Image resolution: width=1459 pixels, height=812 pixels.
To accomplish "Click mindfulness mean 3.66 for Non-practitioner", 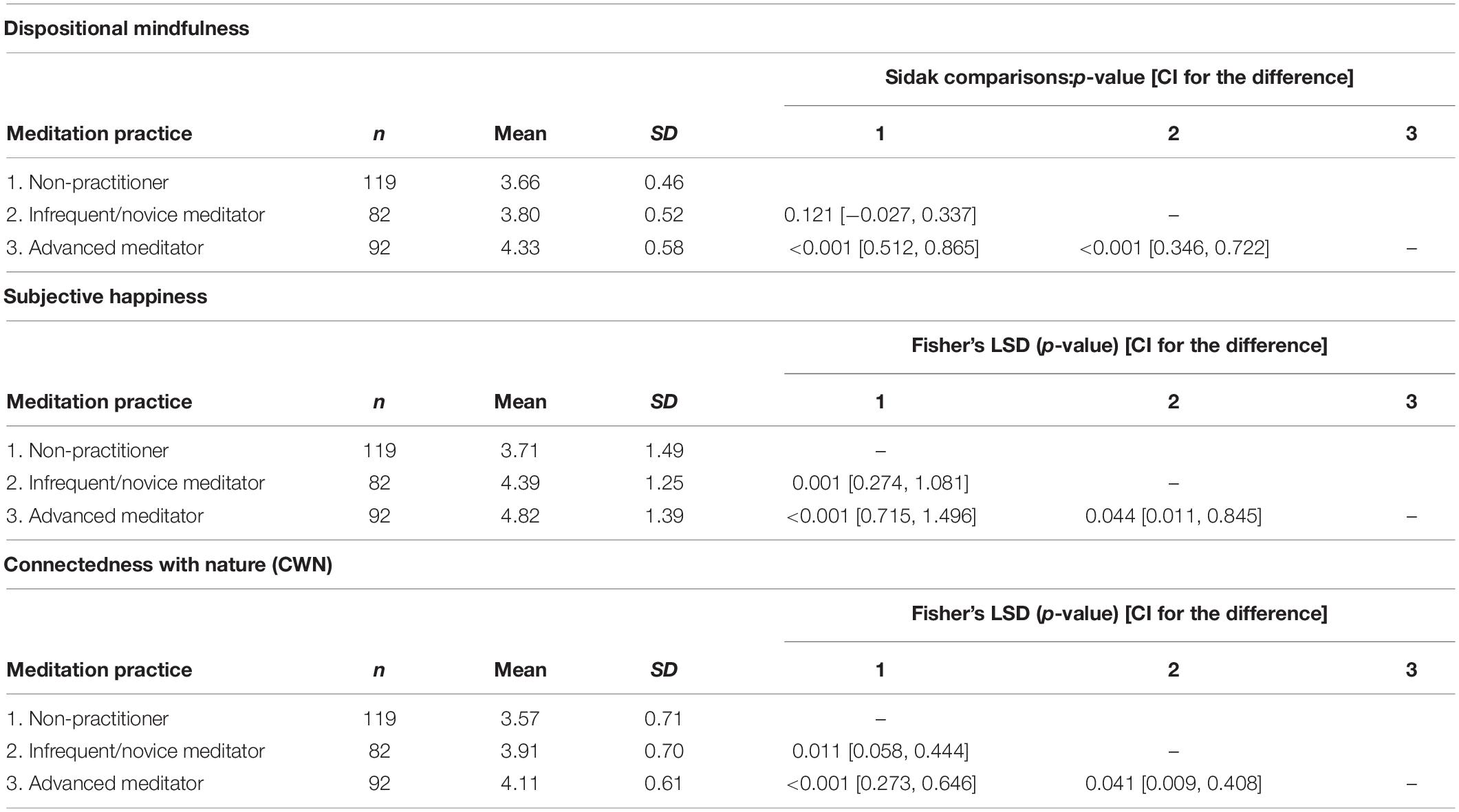I will click(520, 182).
